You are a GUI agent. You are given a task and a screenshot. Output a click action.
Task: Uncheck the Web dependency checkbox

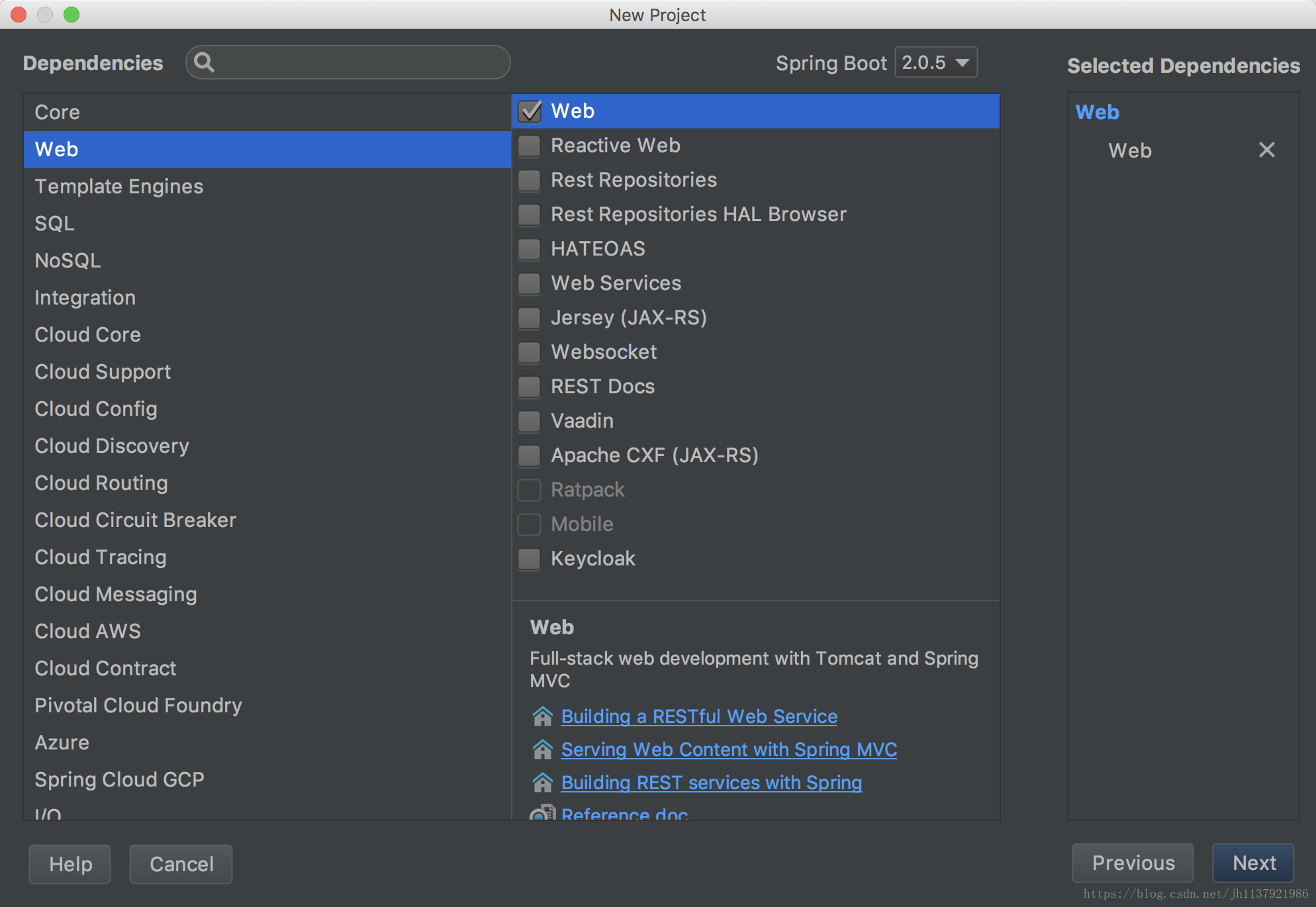(x=530, y=111)
